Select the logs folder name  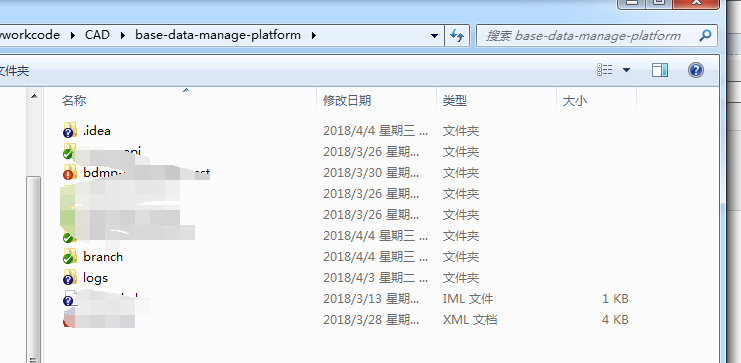95,277
